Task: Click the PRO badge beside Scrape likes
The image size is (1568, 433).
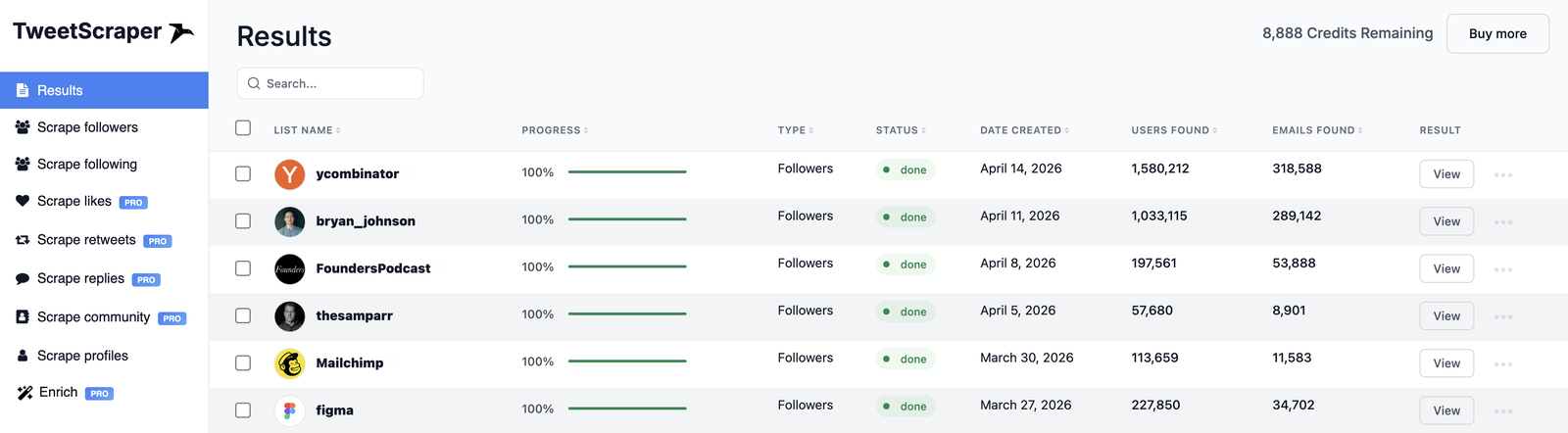Action: point(133,203)
